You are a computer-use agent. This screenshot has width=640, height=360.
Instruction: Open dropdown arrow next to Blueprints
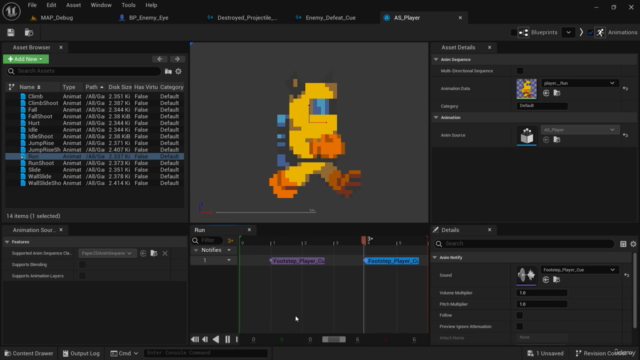pos(568,33)
